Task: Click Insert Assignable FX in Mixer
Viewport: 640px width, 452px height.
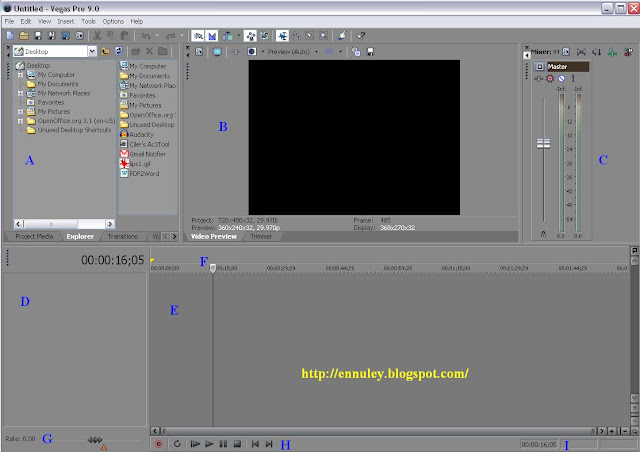Action: point(612,52)
